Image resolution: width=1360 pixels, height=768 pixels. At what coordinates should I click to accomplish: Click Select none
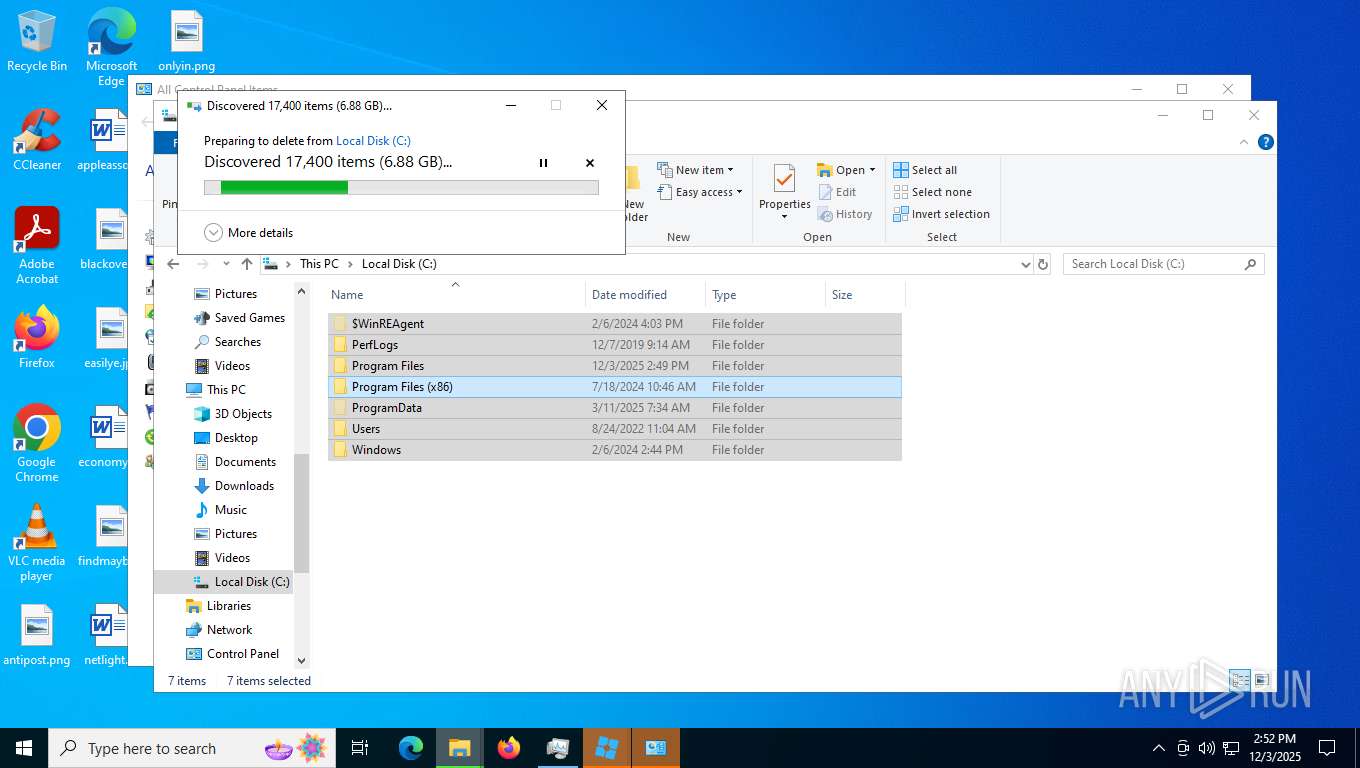point(932,192)
